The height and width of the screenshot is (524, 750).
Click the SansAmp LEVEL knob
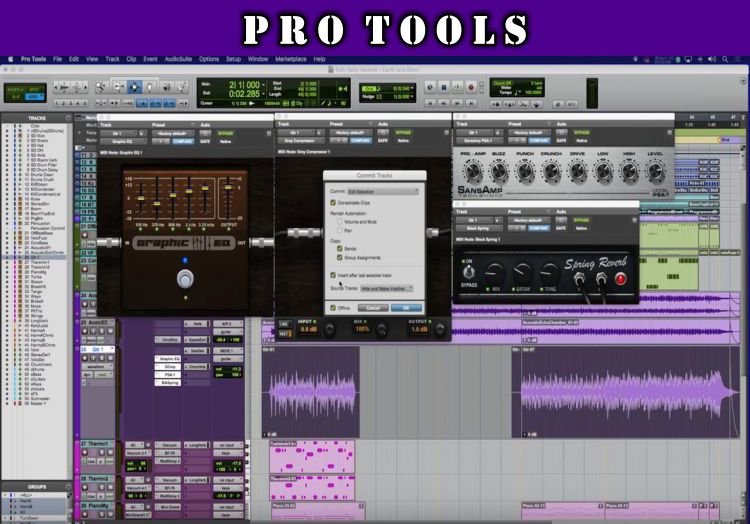[654, 171]
